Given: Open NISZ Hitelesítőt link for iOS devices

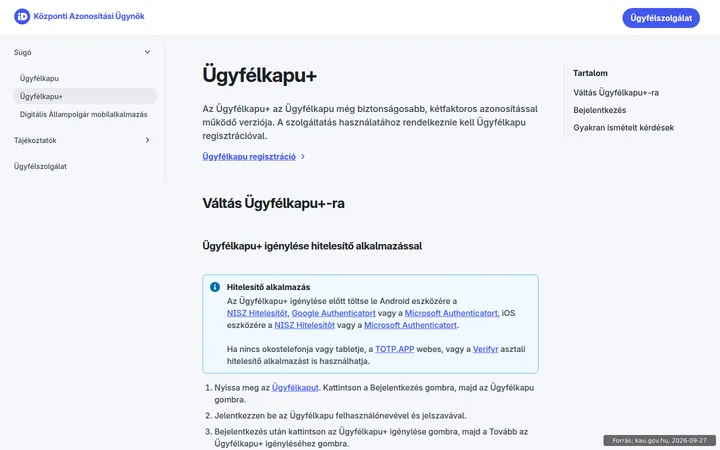Looking at the screenshot, I should coord(304,325).
